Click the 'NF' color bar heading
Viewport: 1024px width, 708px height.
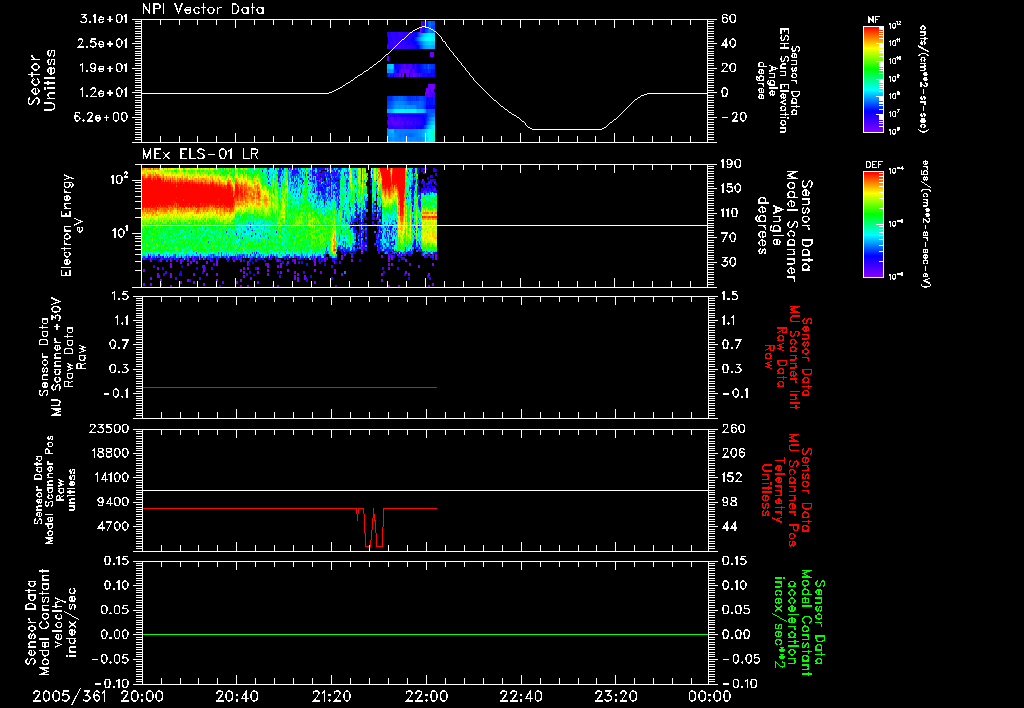874,20
